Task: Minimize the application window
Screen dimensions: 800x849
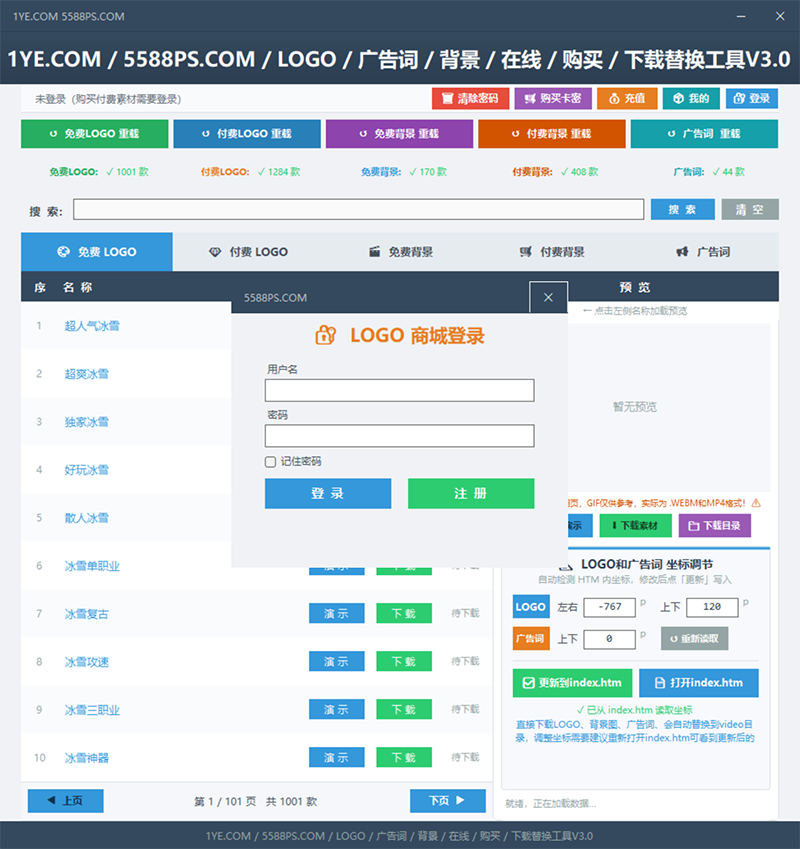Action: pos(741,16)
